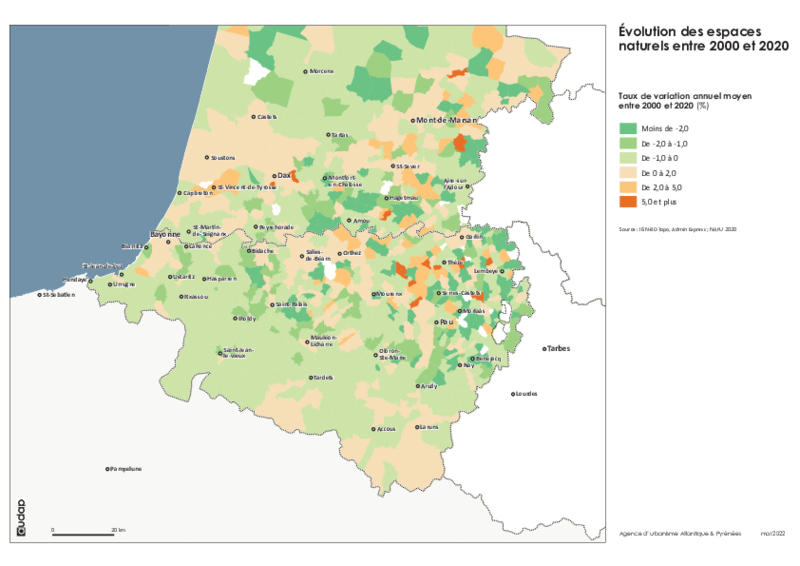Screen dimensions: 800x566
Task: Click the Salies-de-Béarn label
Action: [x=317, y=256]
